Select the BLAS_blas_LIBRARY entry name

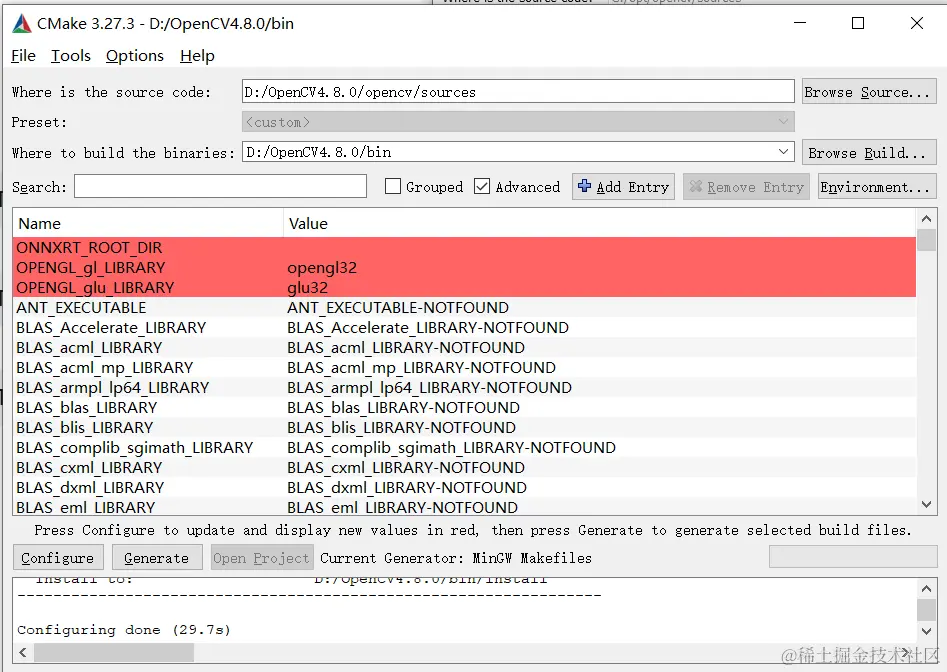point(86,408)
